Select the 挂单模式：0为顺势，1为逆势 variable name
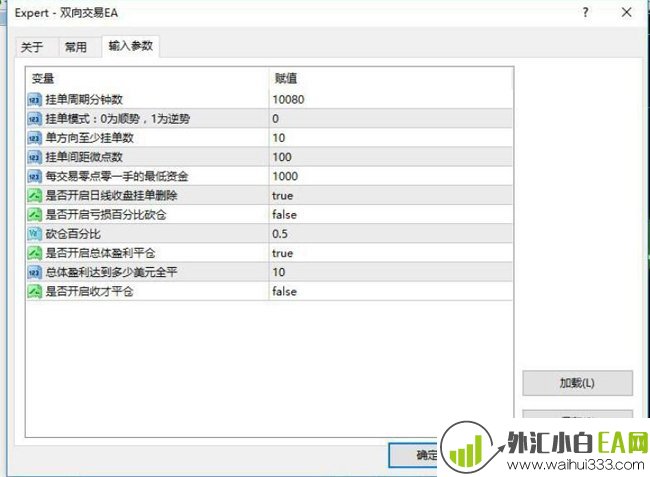The width and height of the screenshot is (650, 477). point(118,119)
